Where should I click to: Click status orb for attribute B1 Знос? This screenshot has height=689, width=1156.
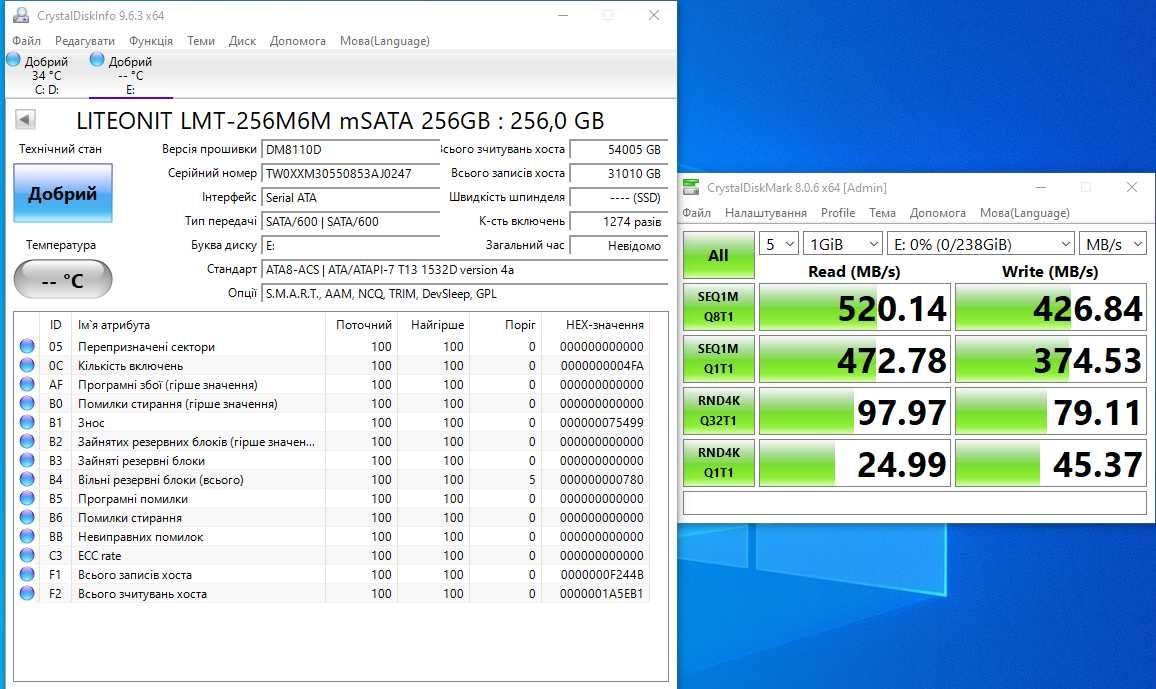click(27, 422)
